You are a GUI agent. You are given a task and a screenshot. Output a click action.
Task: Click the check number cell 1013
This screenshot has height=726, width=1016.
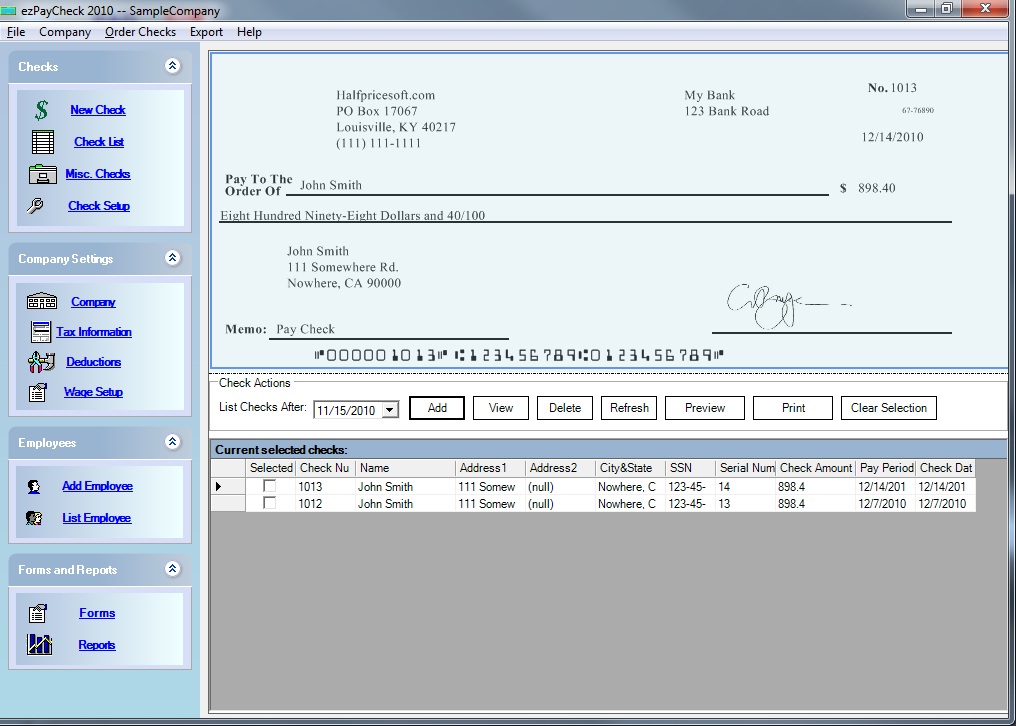tap(325, 486)
